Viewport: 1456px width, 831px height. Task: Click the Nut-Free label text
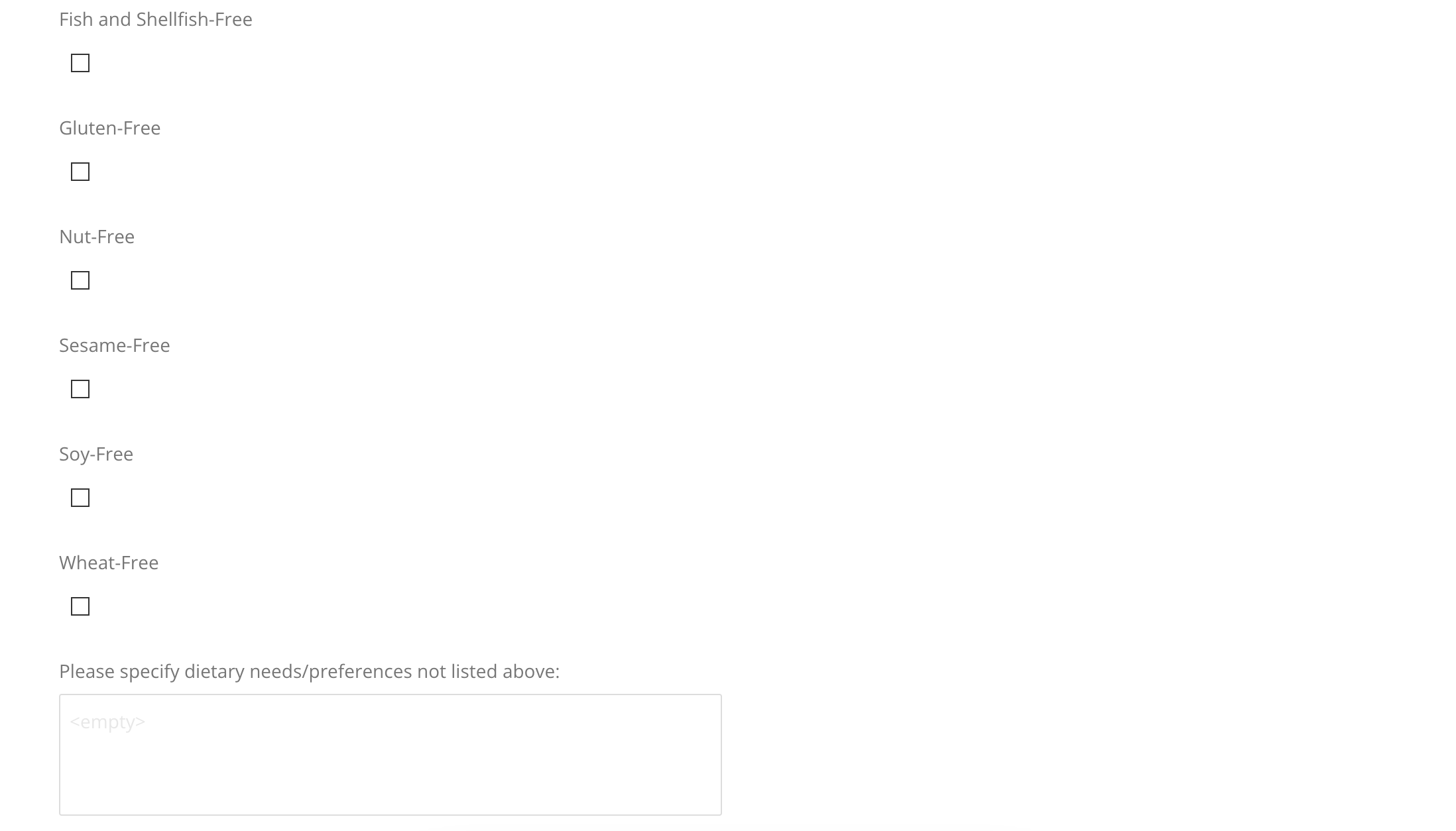click(x=97, y=237)
